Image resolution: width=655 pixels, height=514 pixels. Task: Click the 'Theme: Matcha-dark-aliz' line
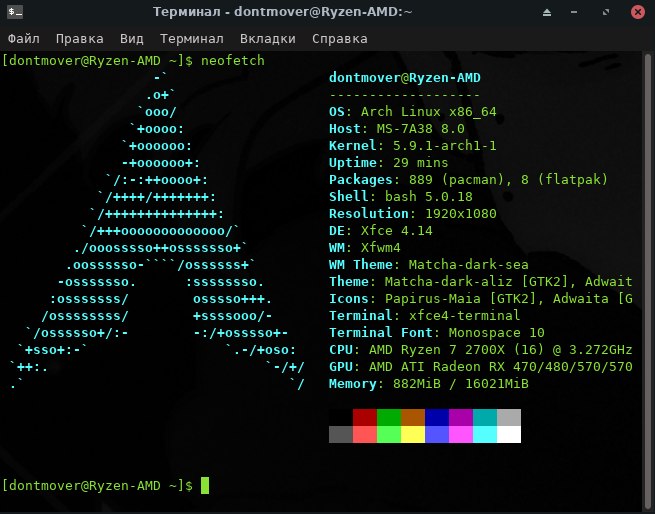point(480,282)
